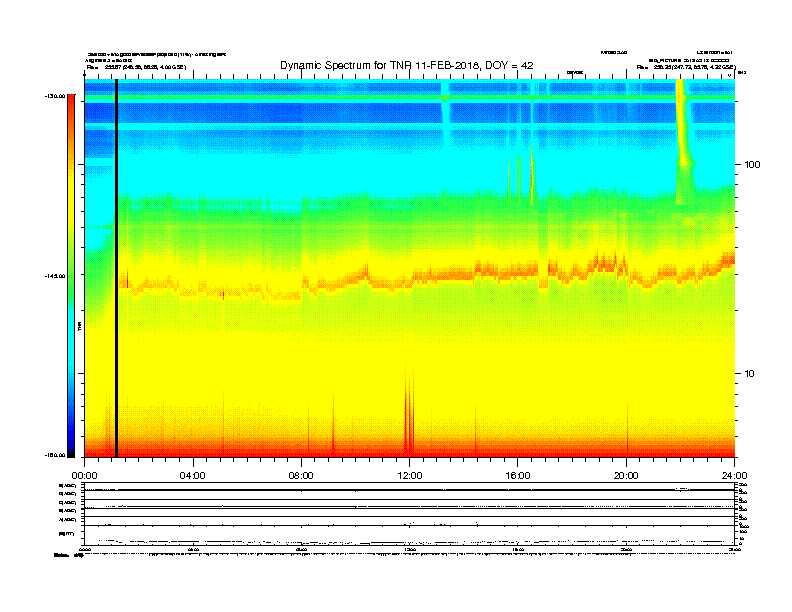Image resolution: width=792 pixels, height=612 pixels.
Task: Click the "10" frequency axis label
Action: pos(750,374)
